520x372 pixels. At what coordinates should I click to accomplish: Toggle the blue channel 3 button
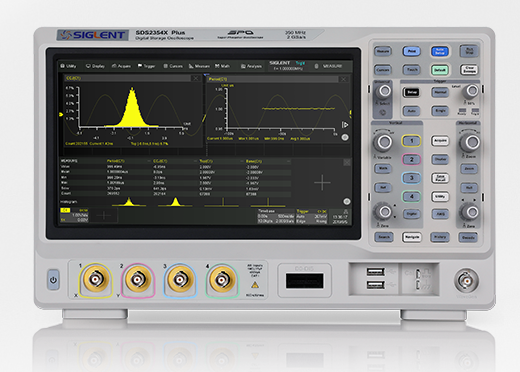411,178
